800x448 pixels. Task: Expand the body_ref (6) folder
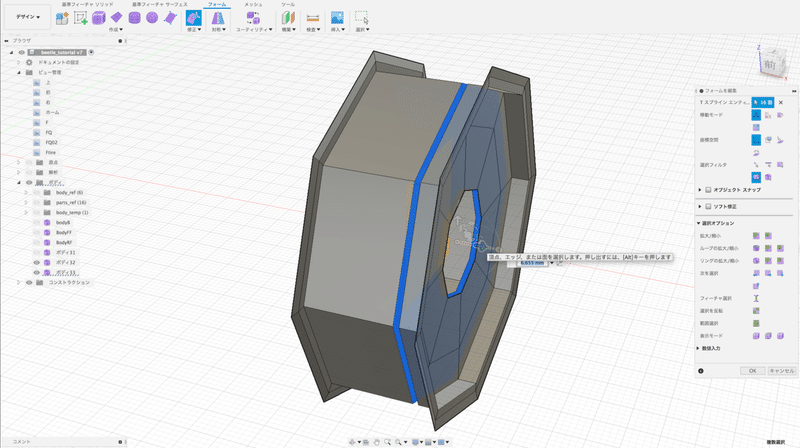tap(26, 192)
